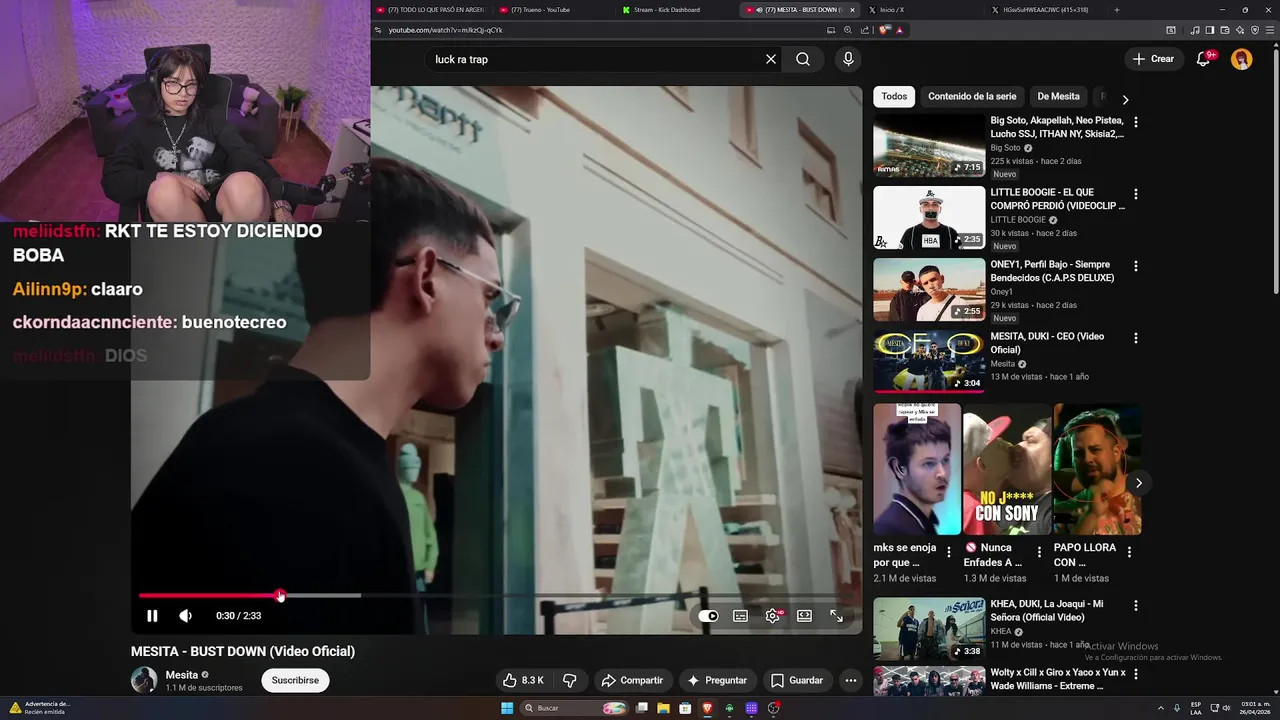
Task: Open File Explorer folder from taskbar
Action: (x=662, y=708)
